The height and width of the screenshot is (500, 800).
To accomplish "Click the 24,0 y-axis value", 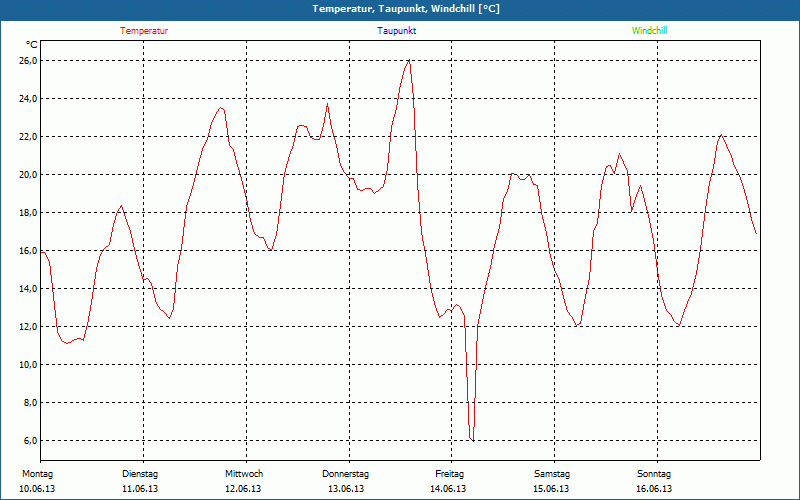I will click(x=29, y=98).
